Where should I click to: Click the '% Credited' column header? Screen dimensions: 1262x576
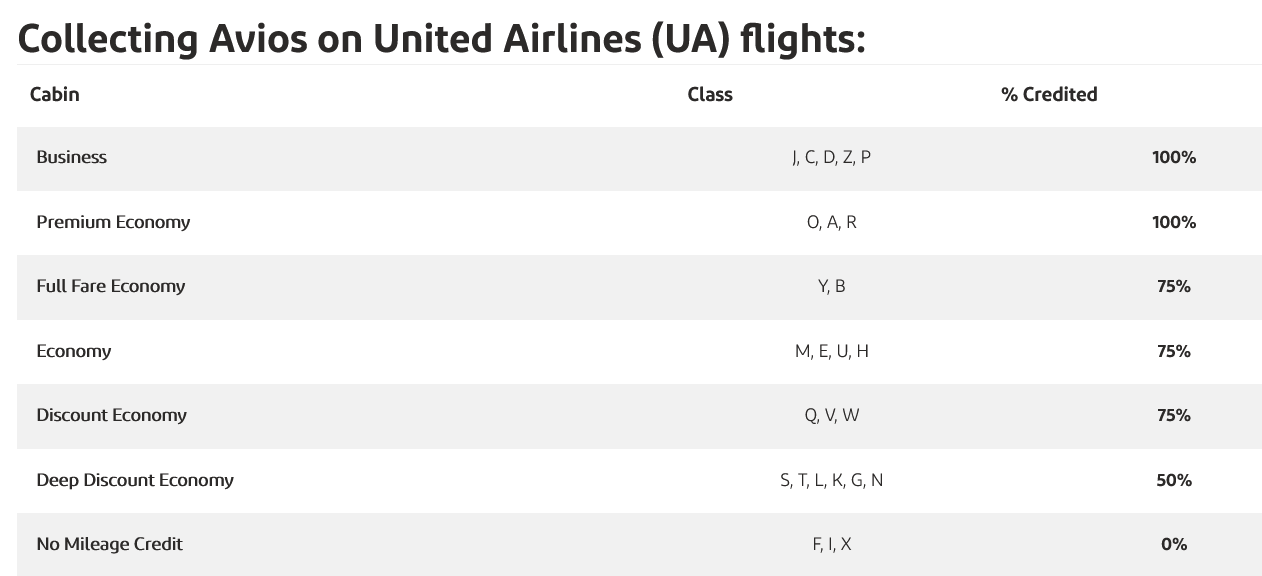pos(1049,94)
